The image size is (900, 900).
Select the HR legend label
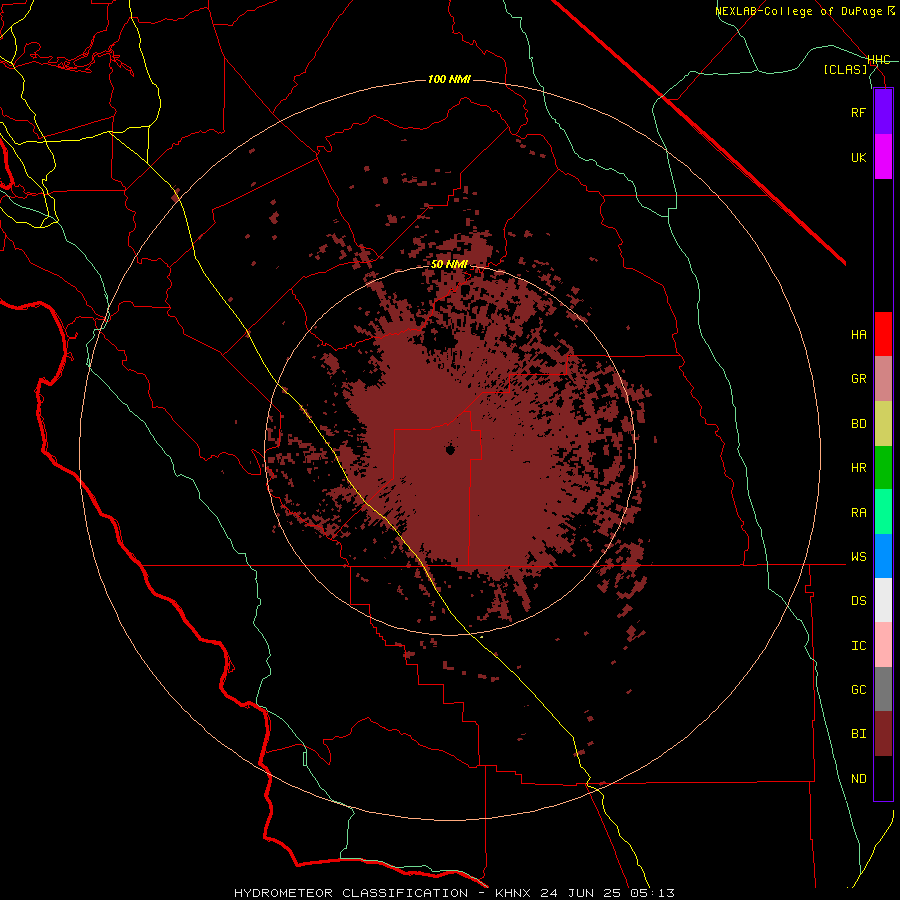pyautogui.click(x=858, y=468)
